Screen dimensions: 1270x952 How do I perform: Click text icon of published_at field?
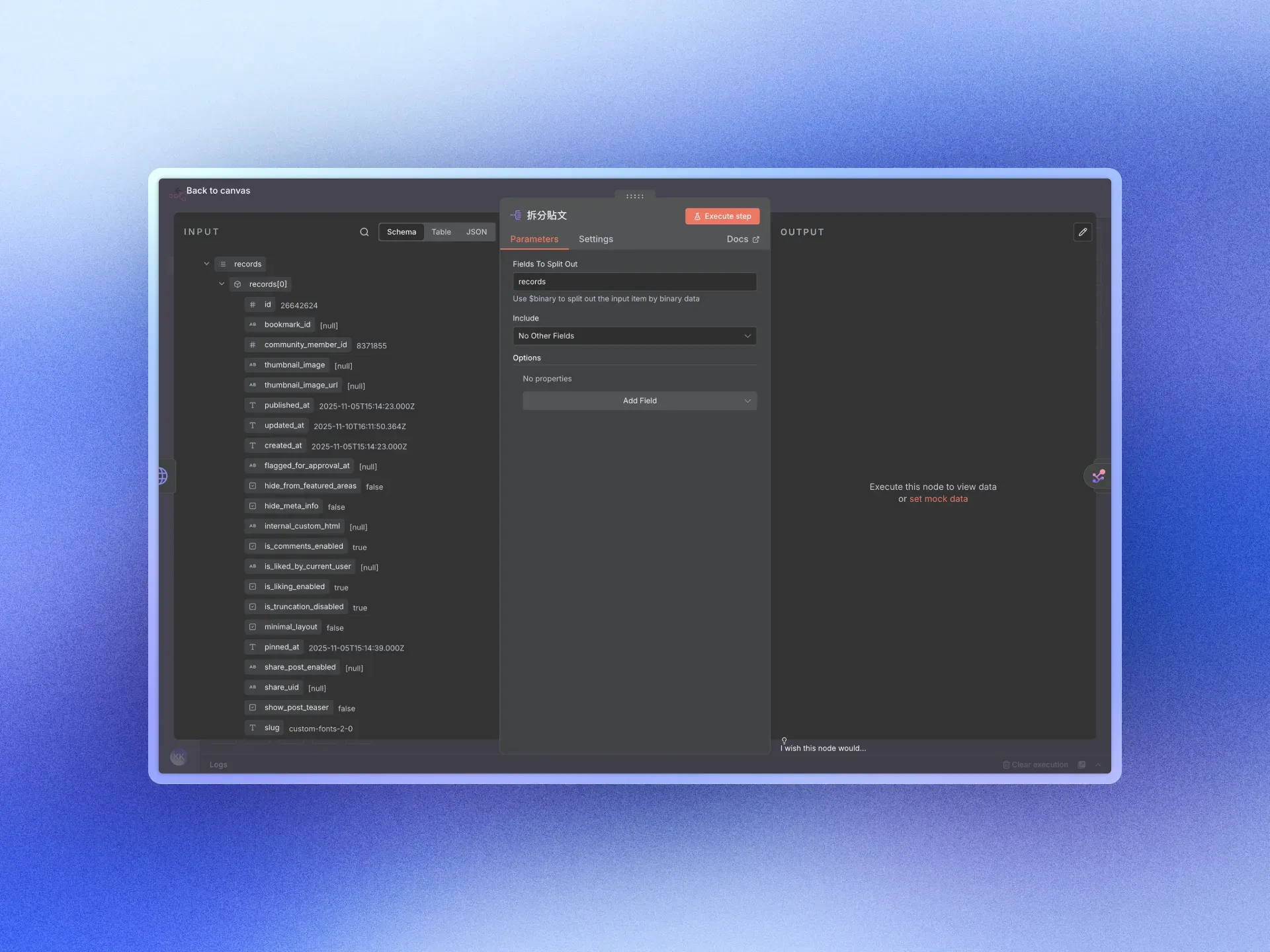tap(252, 405)
